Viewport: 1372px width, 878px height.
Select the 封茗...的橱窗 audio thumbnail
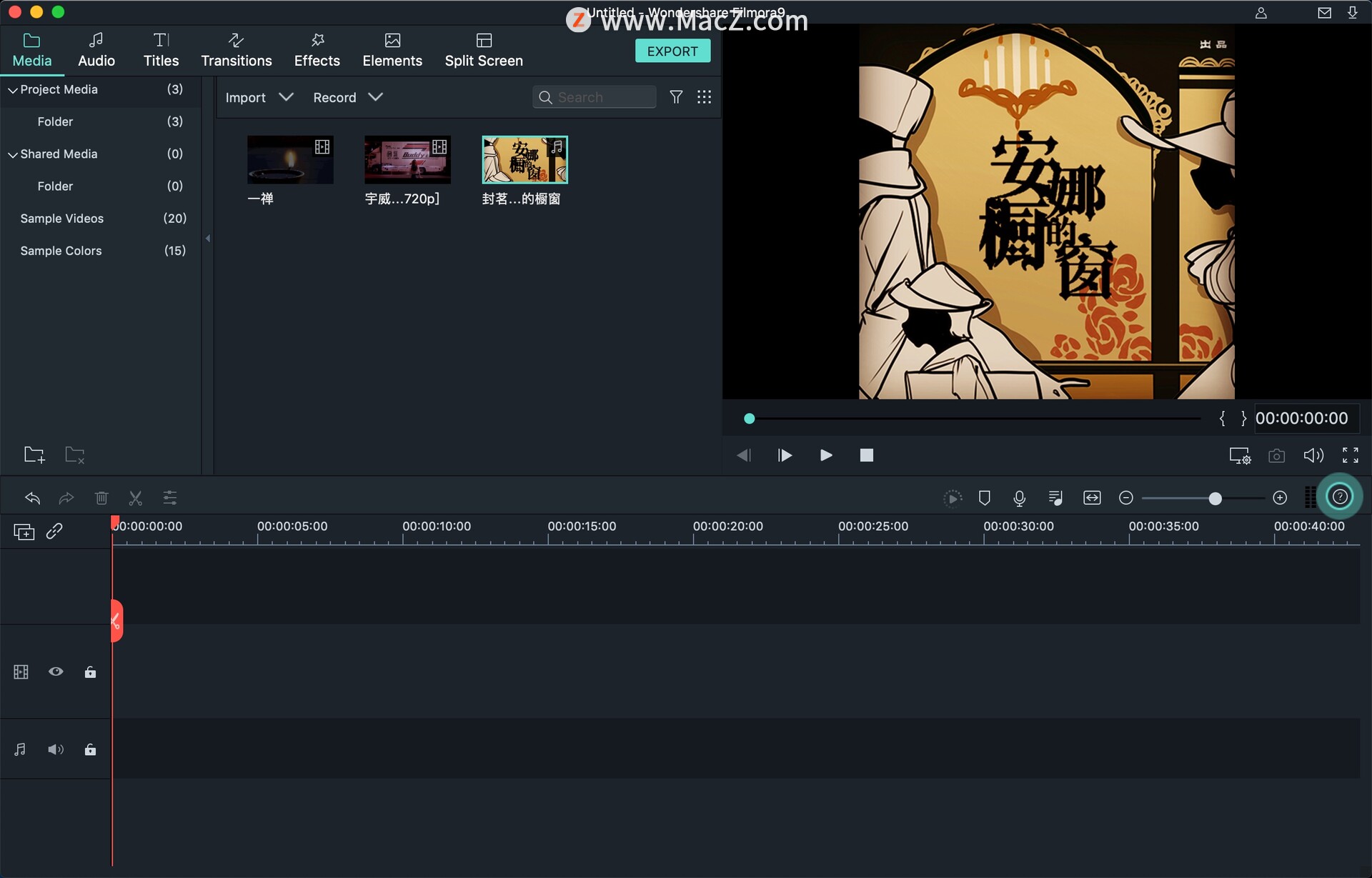(x=525, y=160)
